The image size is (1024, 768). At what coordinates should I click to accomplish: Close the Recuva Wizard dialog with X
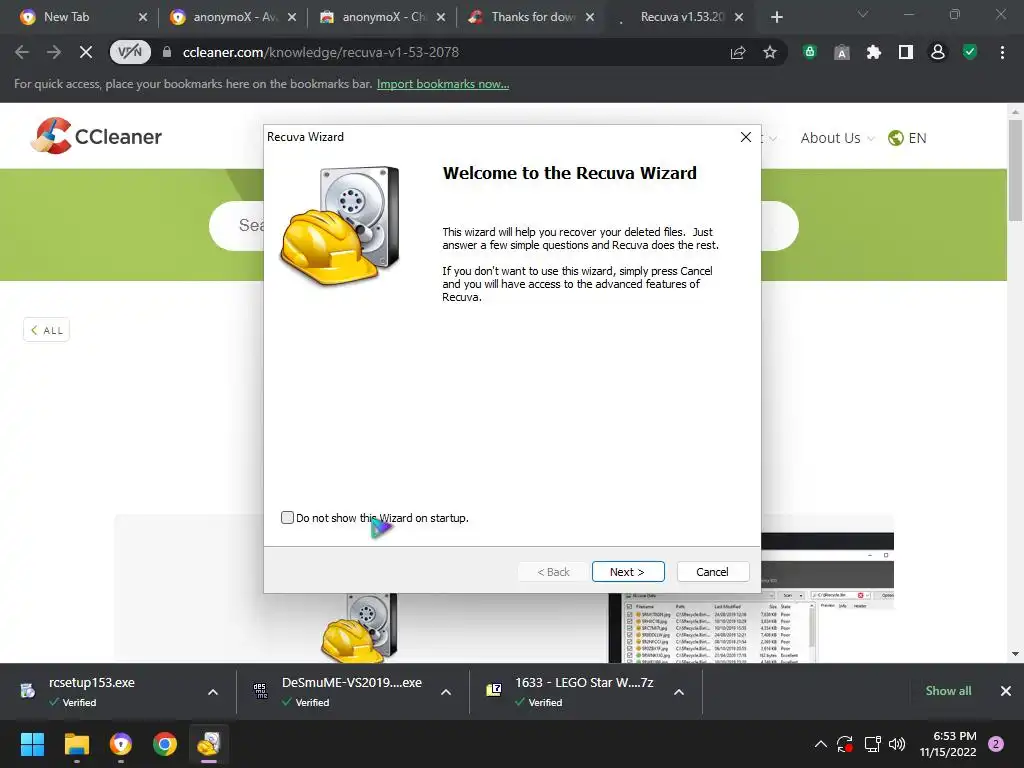(746, 136)
